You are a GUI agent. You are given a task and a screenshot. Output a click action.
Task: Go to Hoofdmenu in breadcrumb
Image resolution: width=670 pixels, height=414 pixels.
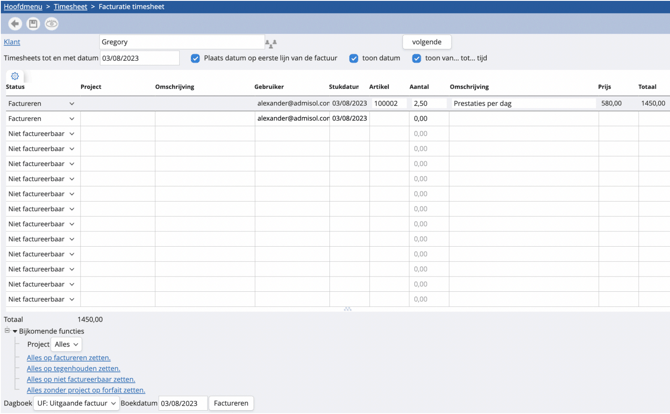pos(22,6)
